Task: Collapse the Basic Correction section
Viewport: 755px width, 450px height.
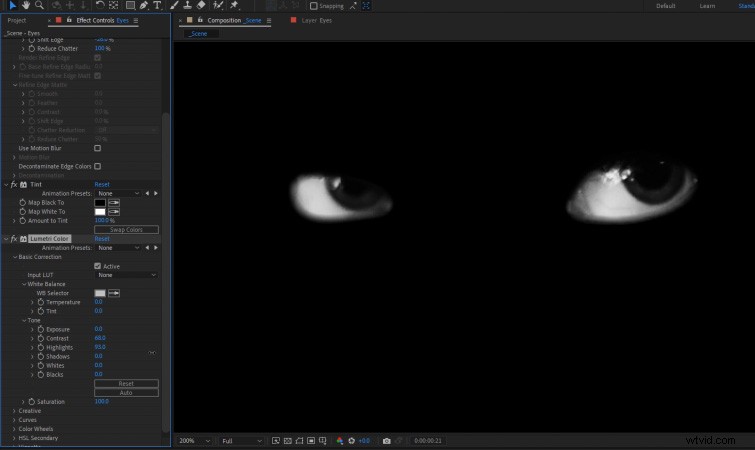Action: click(15, 257)
